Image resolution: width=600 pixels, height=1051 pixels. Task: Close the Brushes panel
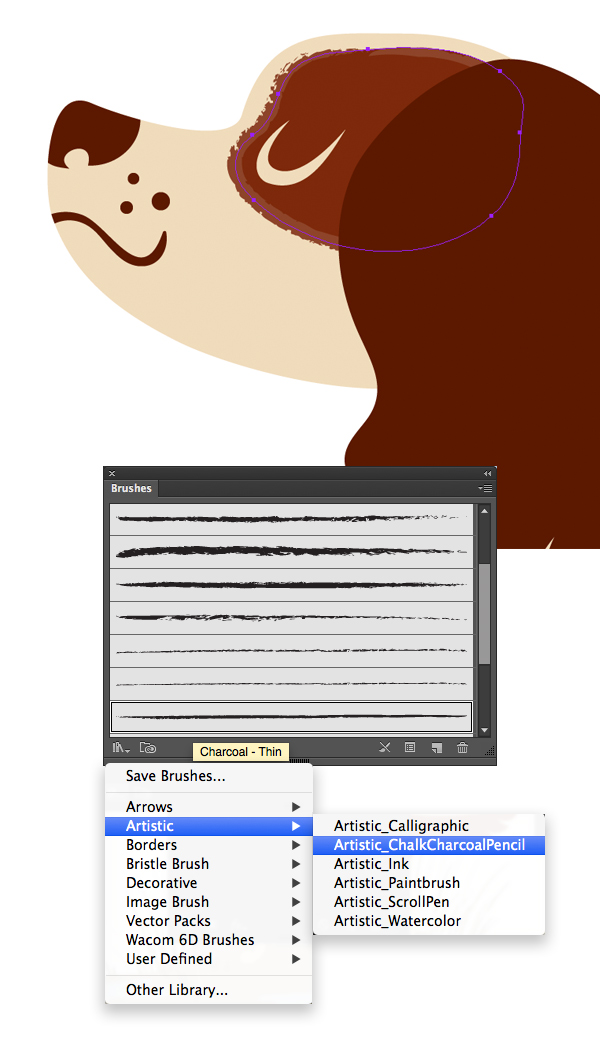(x=112, y=473)
